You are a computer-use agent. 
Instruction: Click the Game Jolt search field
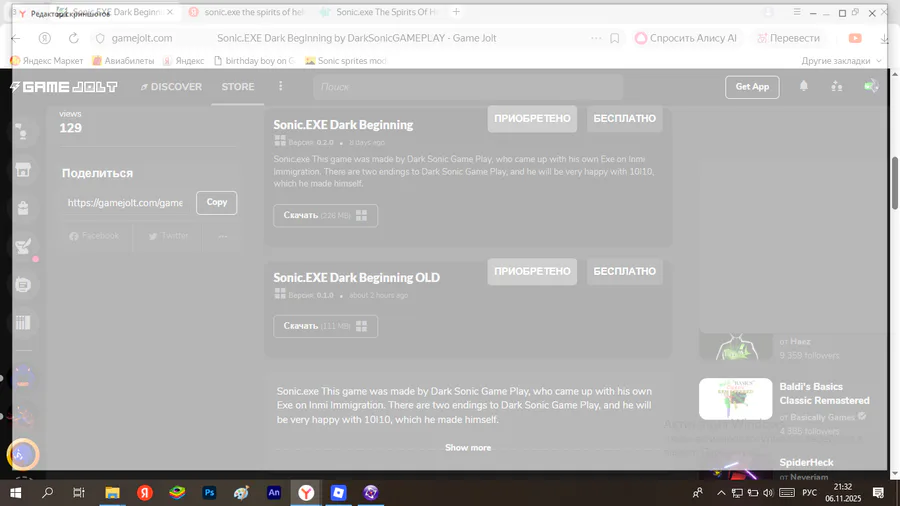click(468, 87)
